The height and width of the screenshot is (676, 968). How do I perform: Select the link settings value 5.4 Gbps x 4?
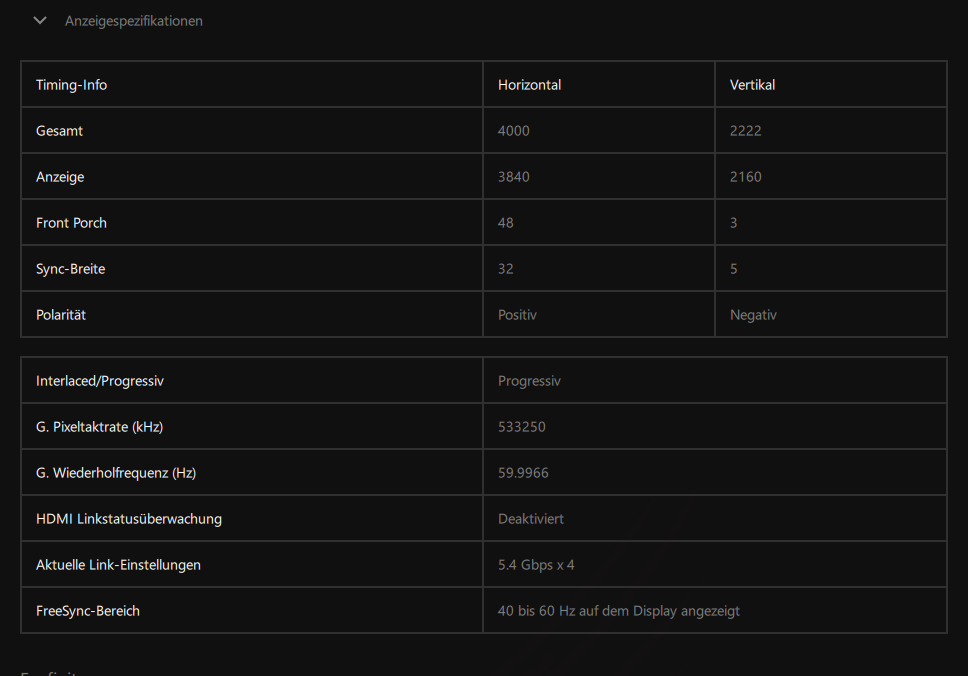pyautogui.click(x=536, y=565)
